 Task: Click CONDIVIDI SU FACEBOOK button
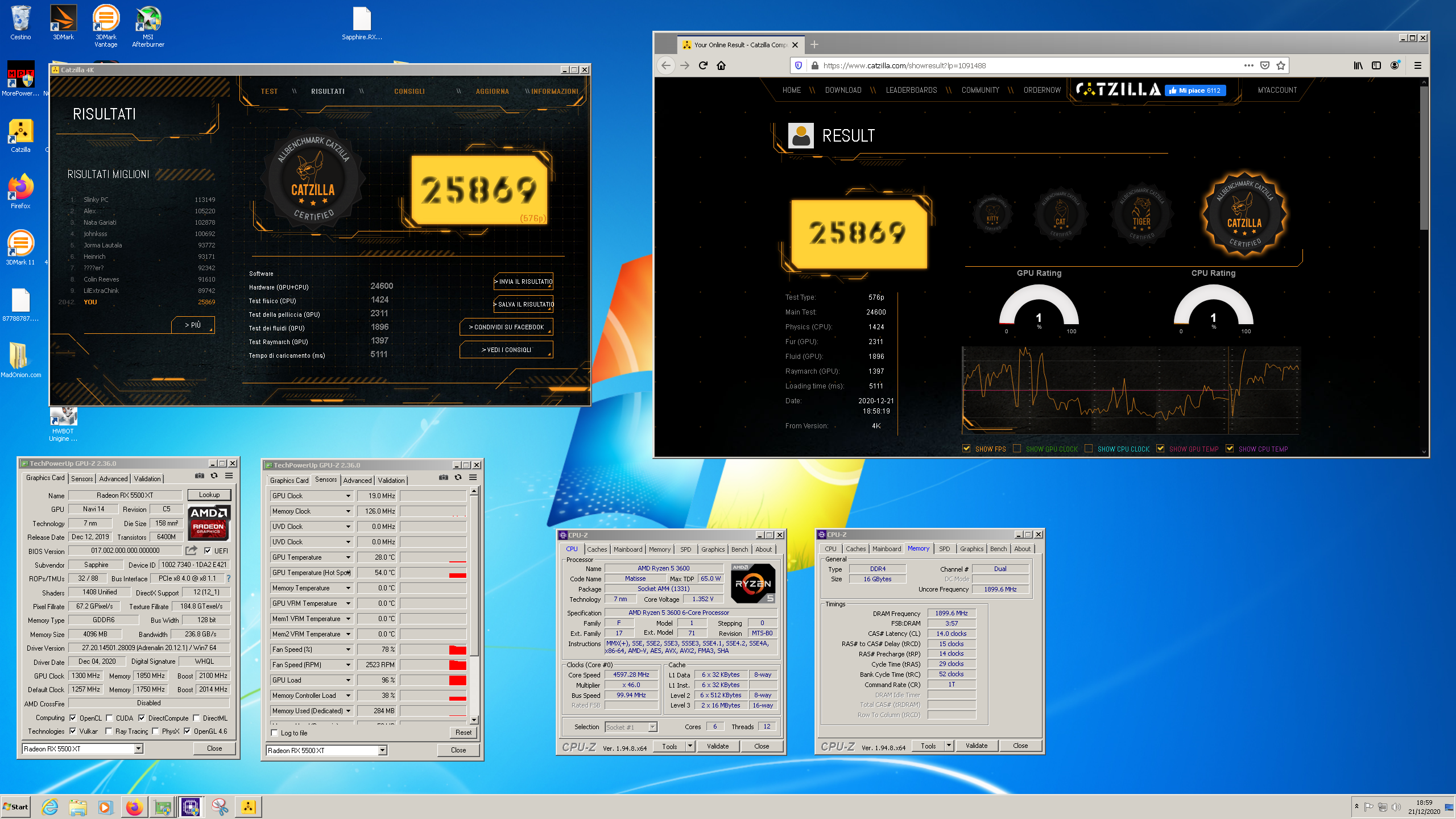tap(506, 327)
